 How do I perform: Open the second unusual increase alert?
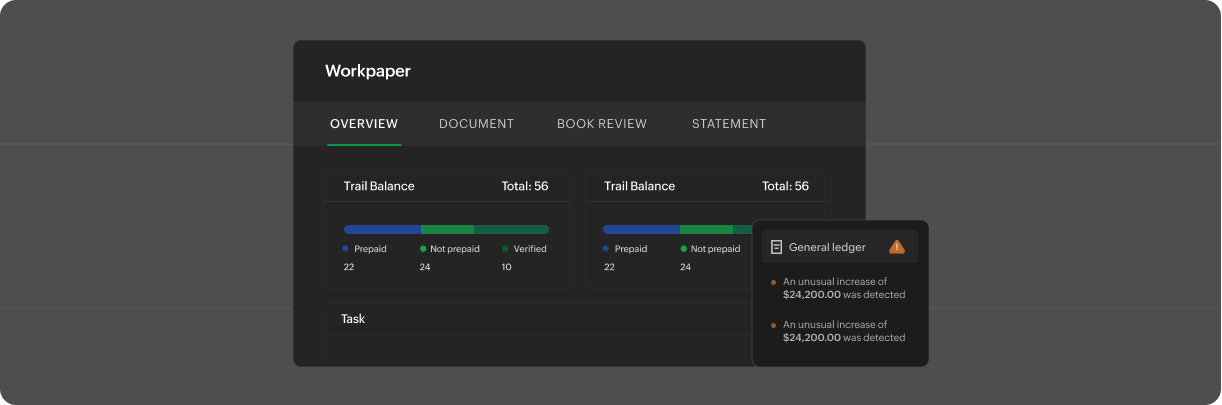click(843, 331)
